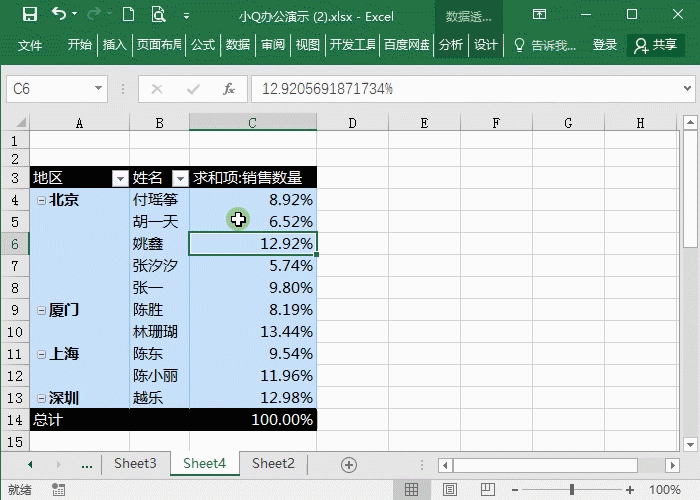The height and width of the screenshot is (500, 700).
Task: Open the 审阅 ribbon tab
Action: click(x=273, y=45)
